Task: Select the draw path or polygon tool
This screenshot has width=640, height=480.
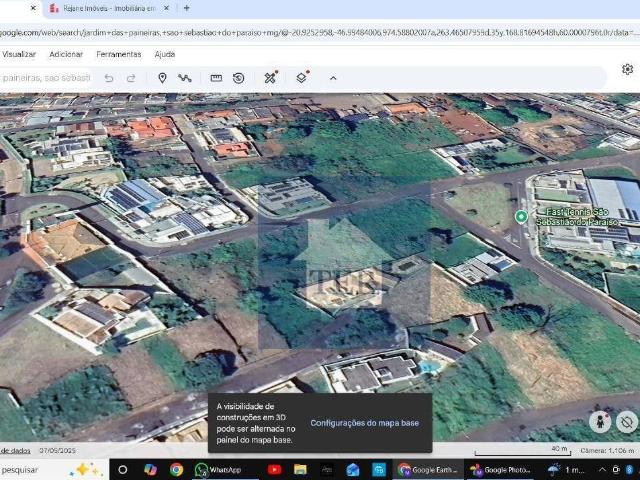Action: (185, 78)
